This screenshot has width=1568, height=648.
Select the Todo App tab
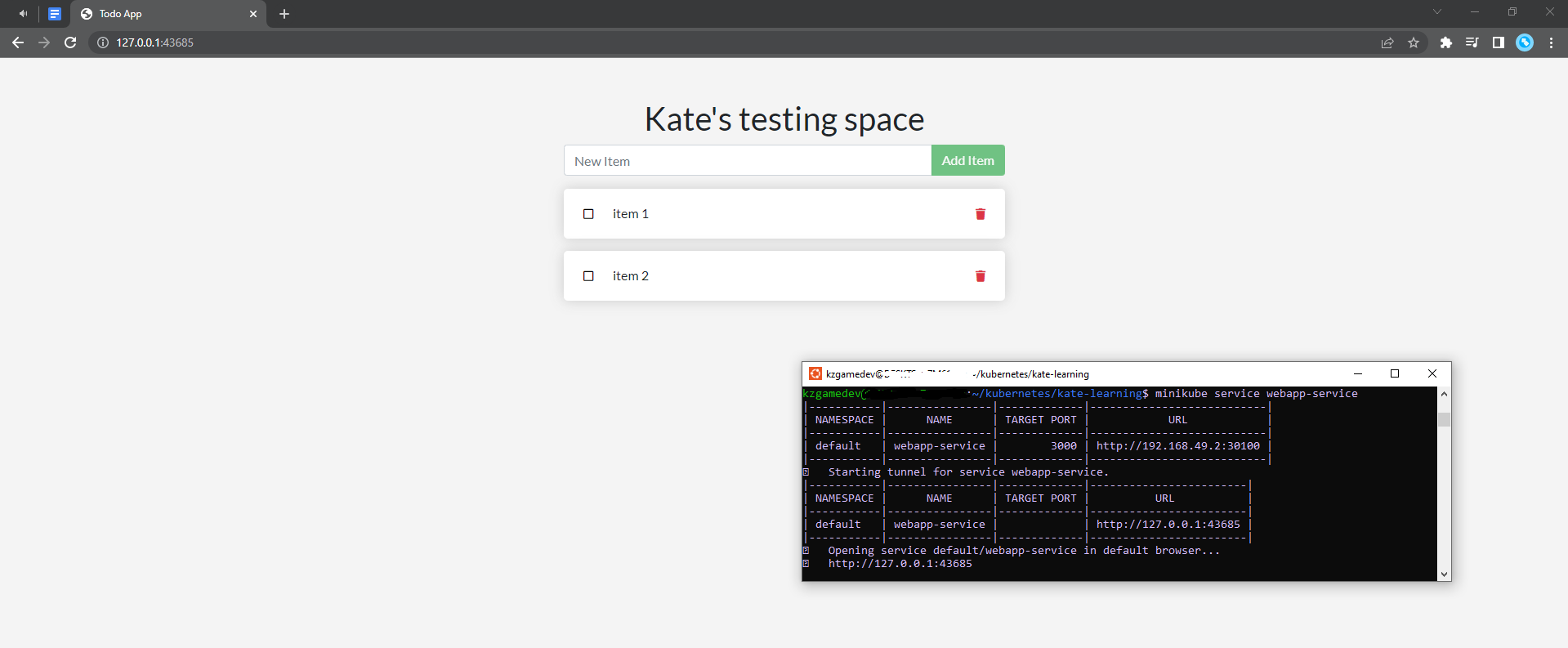(168, 14)
